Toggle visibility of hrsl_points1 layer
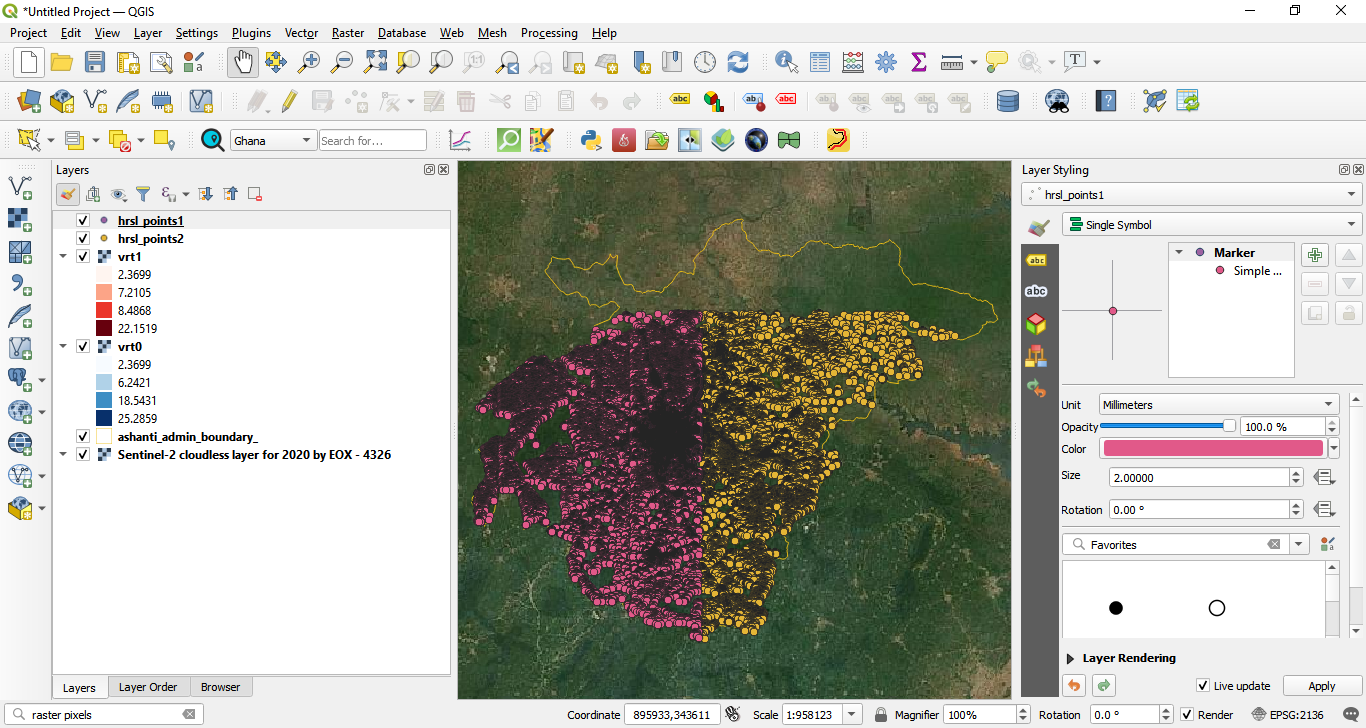Screen dimensions: 1366x728 [x=84, y=220]
